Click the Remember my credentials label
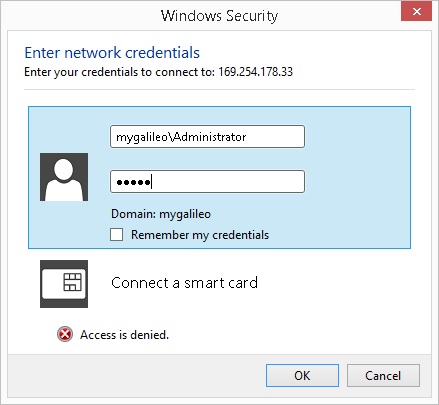 200,235
